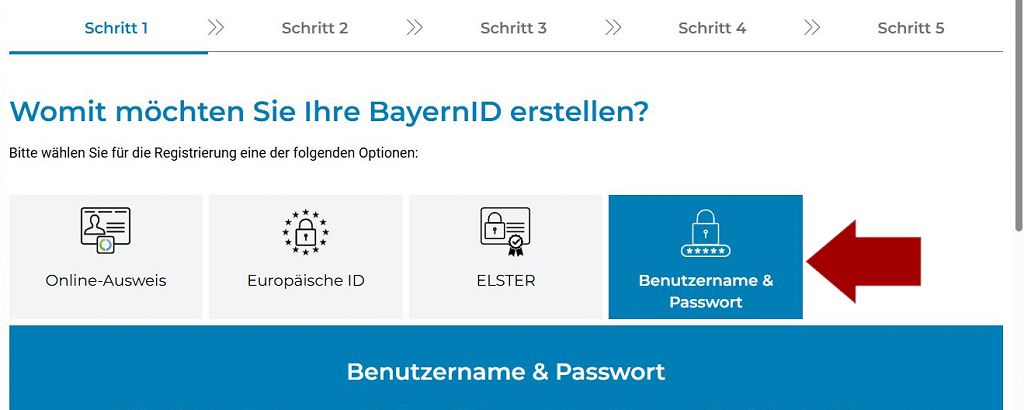Click the ELSTER certificate lock icon
The image size is (1024, 410).
click(x=505, y=232)
